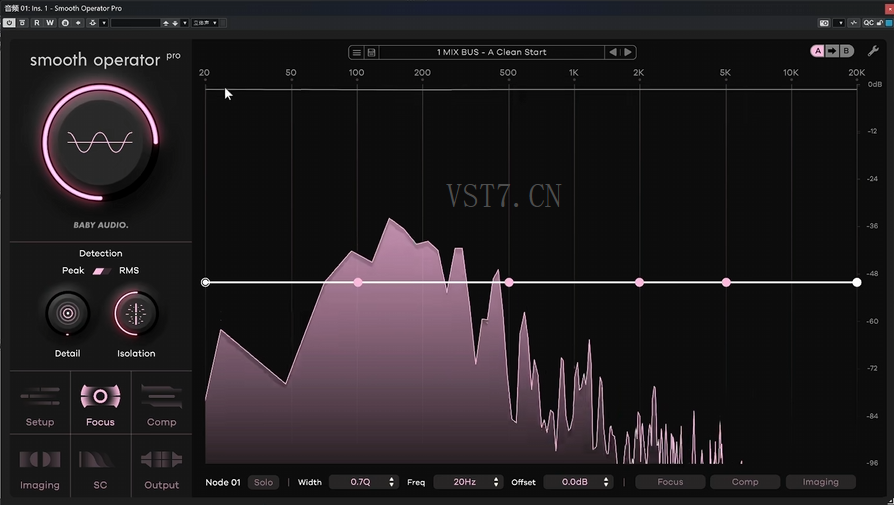894x505 pixels.
Task: Load next host preset with down arrow
Action: [175, 23]
